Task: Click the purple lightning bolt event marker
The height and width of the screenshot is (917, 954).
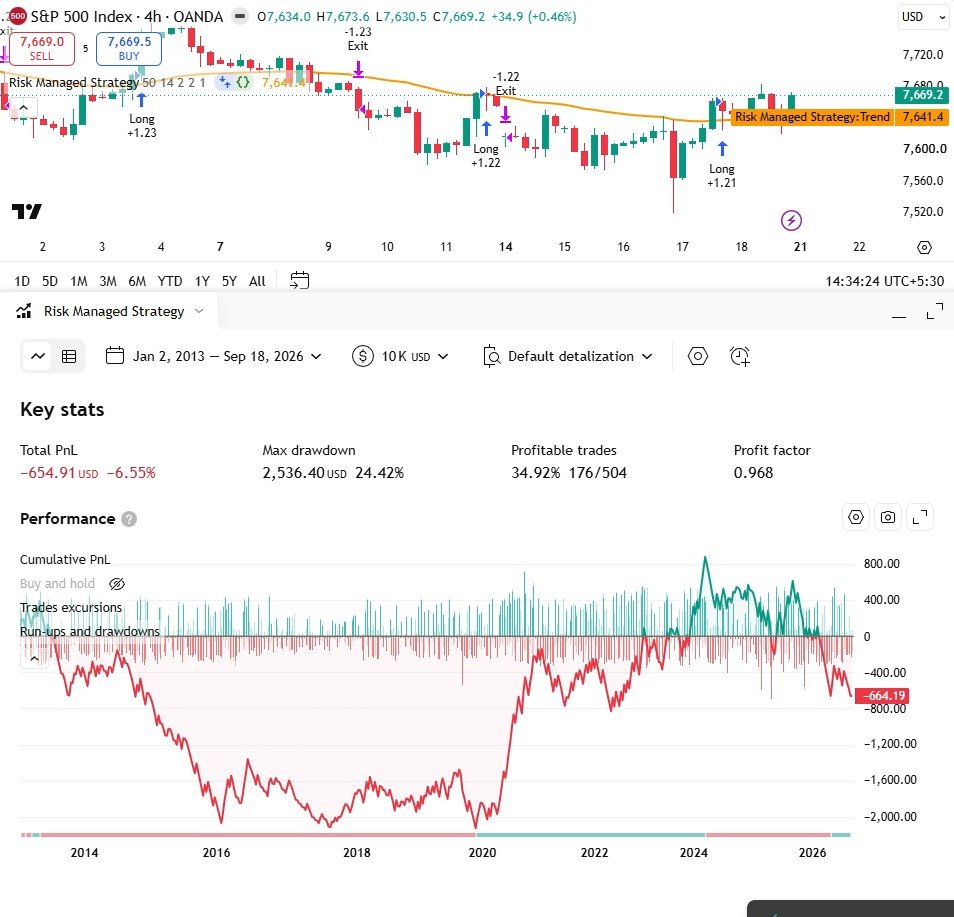Action: (791, 220)
